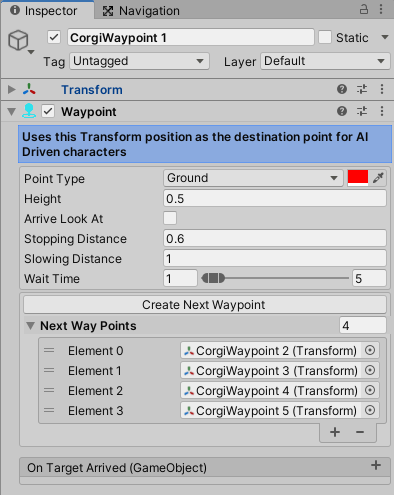
Task: Click the Waypoint component title
Action: pos(89,112)
